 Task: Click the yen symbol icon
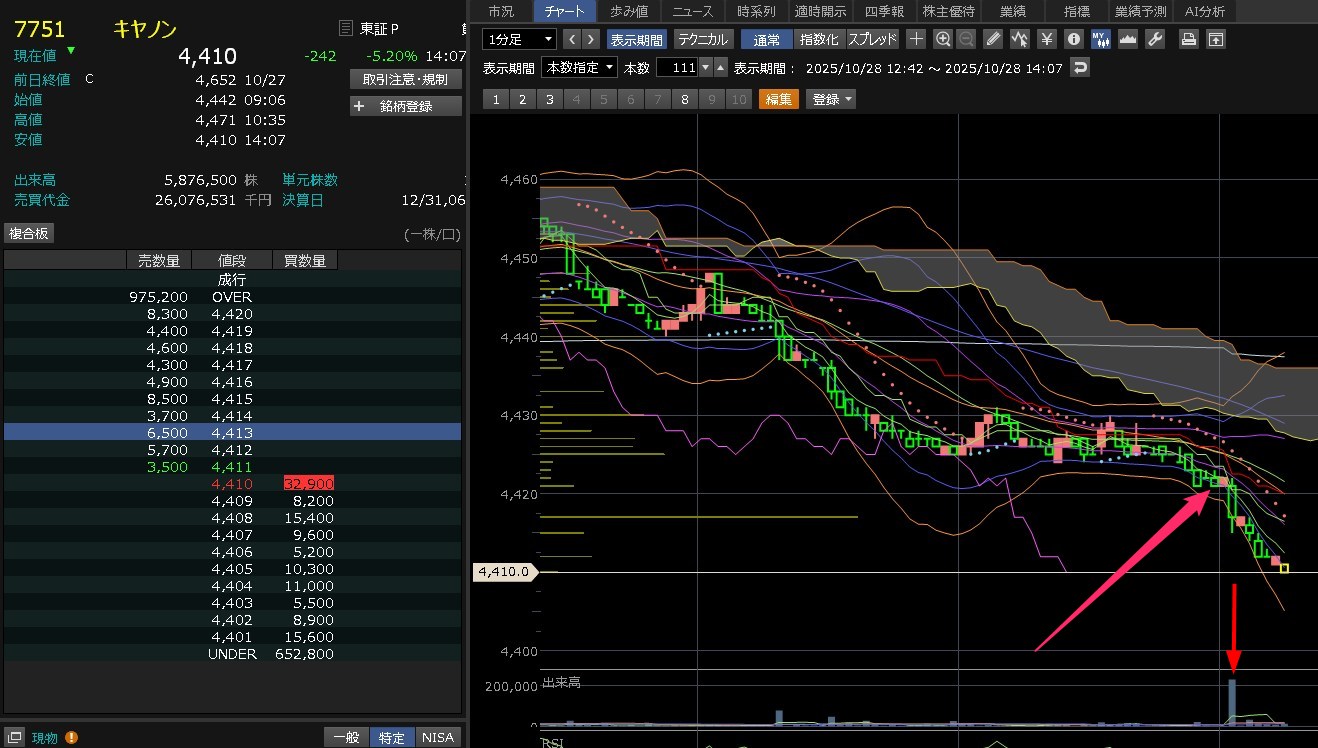pos(1046,39)
